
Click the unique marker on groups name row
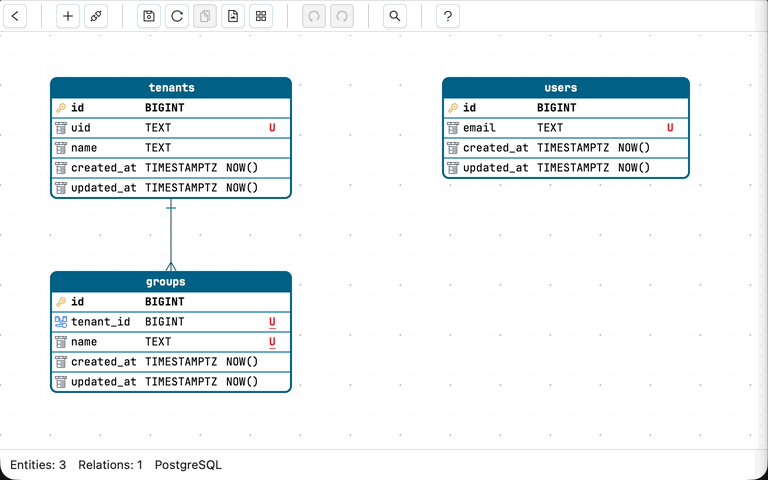272,342
